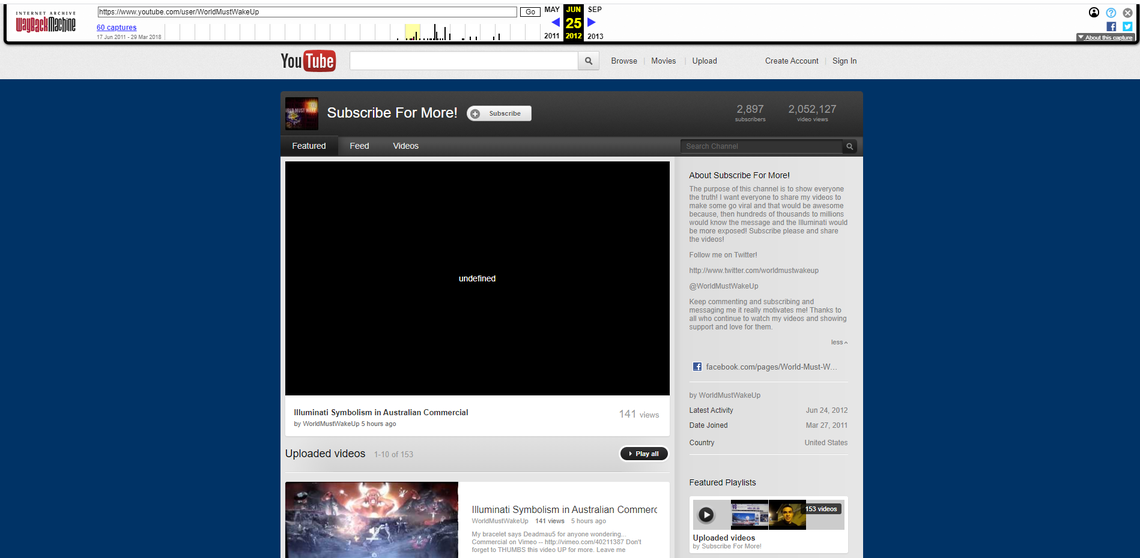
Task: Click the Facebook icon in About section
Action: tap(697, 367)
